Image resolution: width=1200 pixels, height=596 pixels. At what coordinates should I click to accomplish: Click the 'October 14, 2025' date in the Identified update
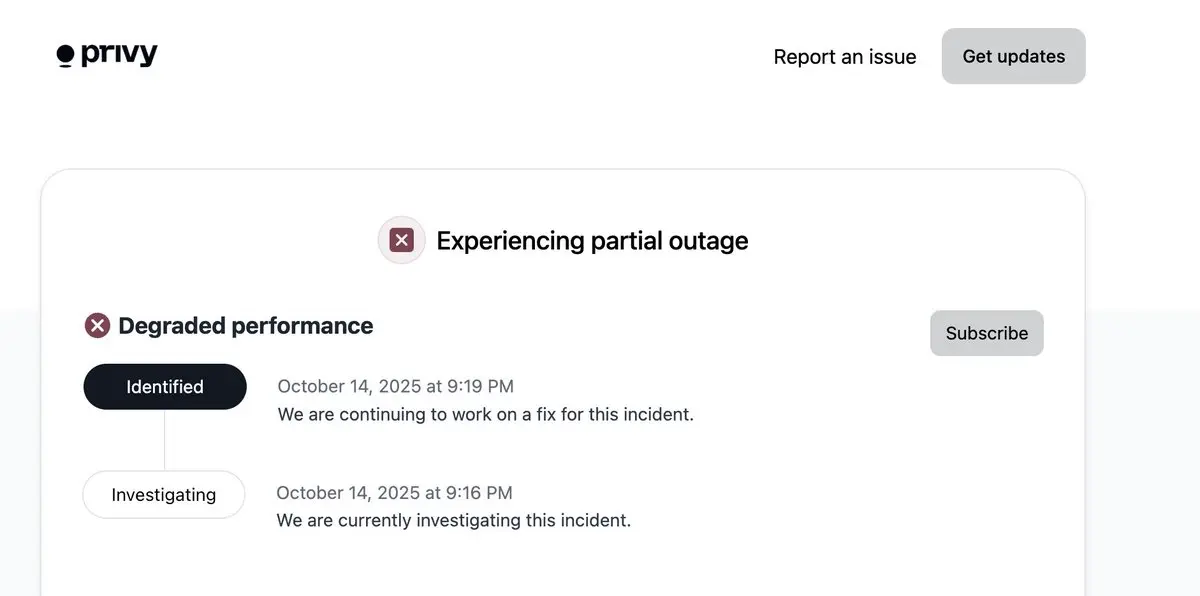[x=347, y=386]
